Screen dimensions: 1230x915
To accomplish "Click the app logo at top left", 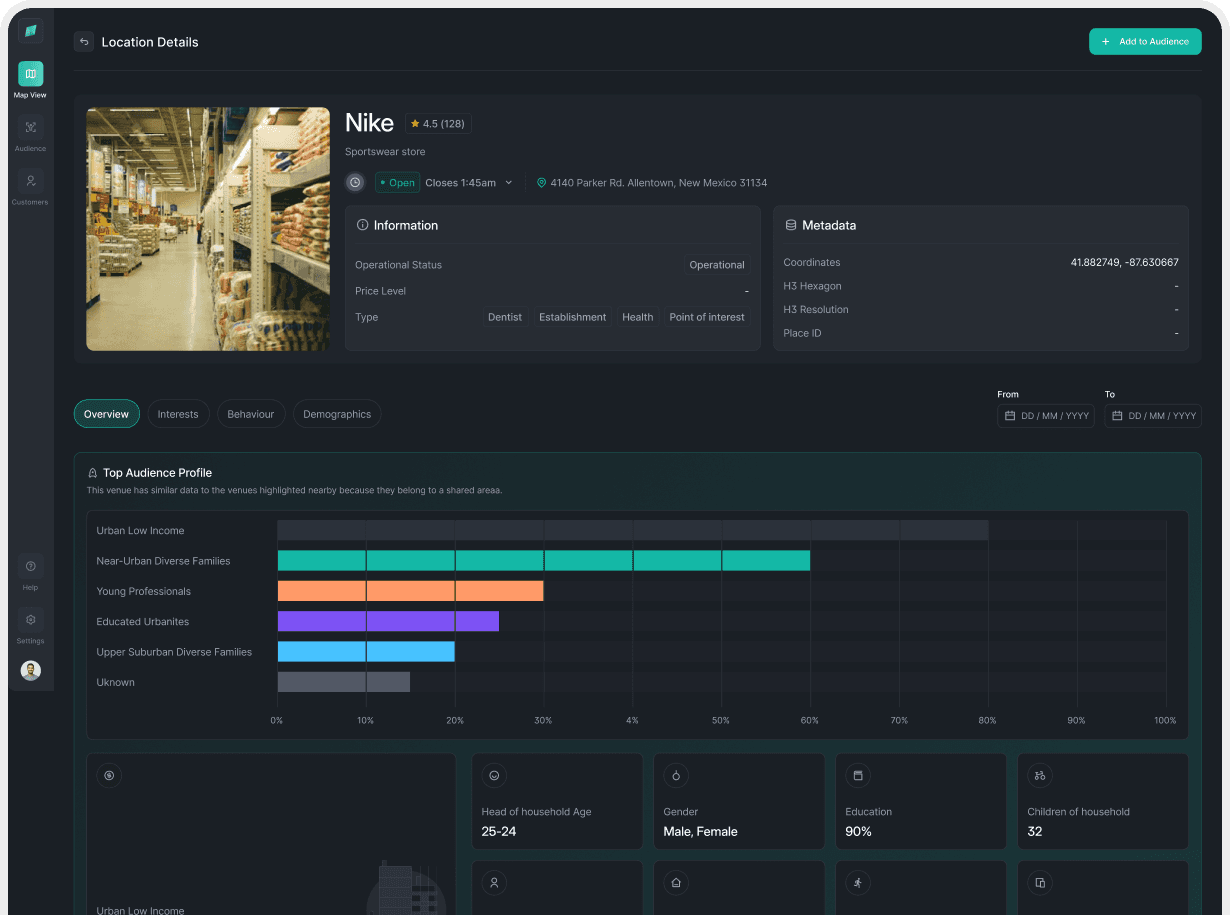I will pyautogui.click(x=30, y=31).
